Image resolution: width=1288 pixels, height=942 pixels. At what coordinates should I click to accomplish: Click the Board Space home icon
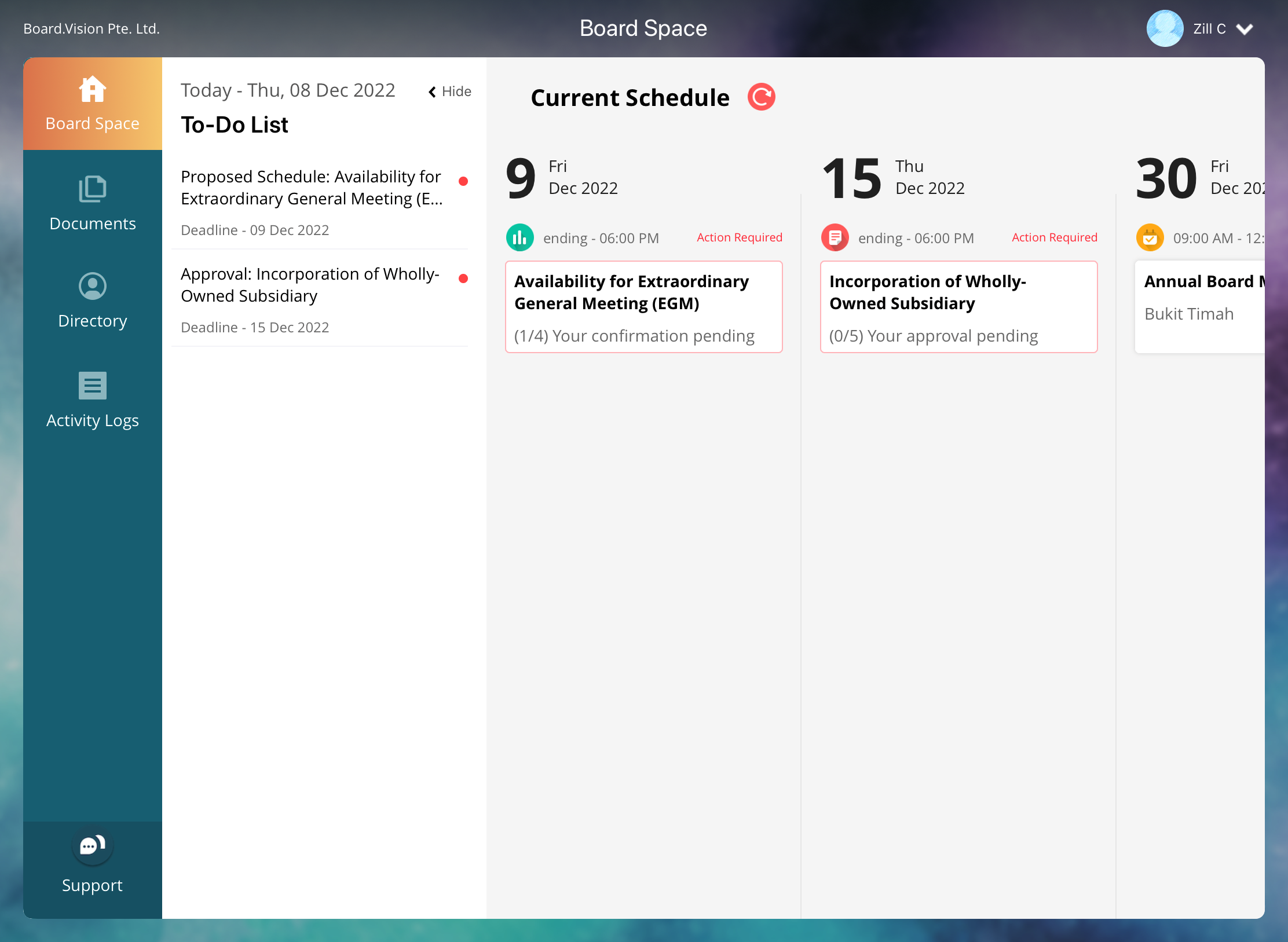pyautogui.click(x=92, y=90)
